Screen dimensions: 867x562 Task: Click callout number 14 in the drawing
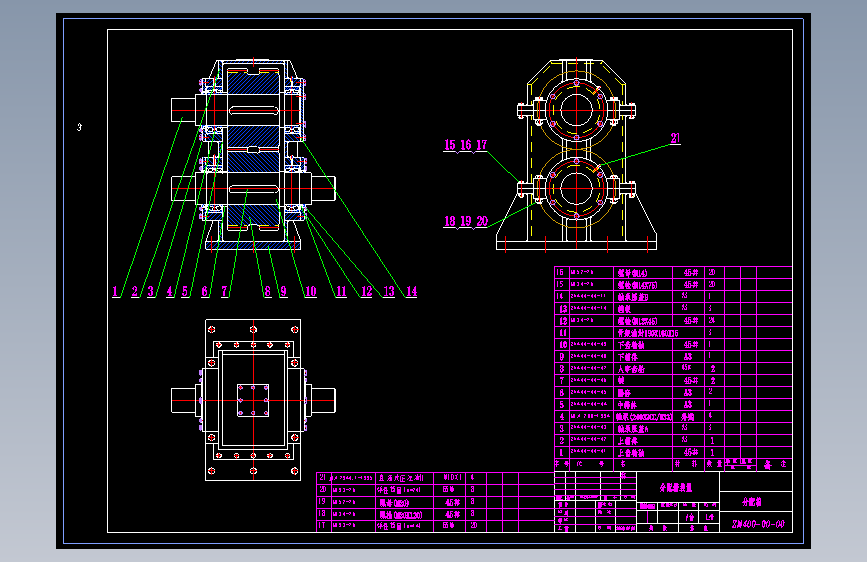tap(411, 291)
